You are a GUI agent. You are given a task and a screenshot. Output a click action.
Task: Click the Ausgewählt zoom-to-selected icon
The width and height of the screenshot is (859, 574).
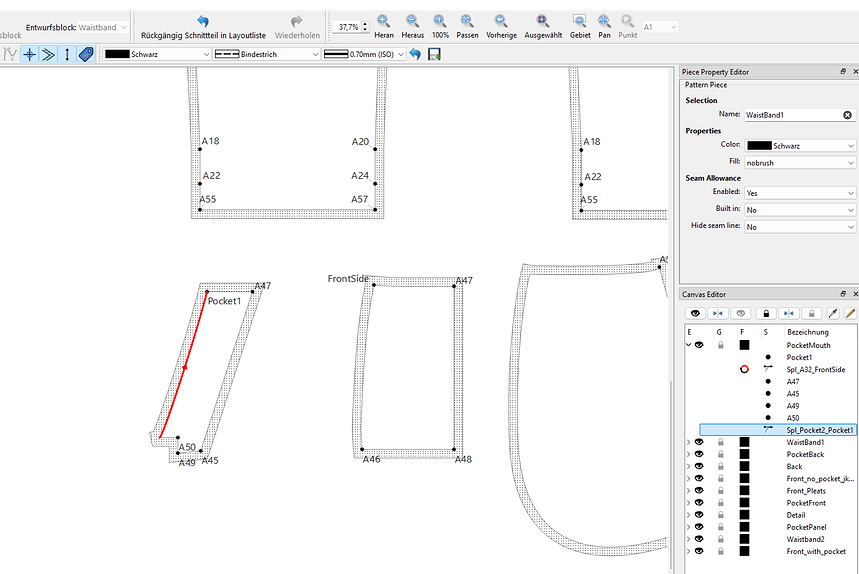click(x=542, y=21)
